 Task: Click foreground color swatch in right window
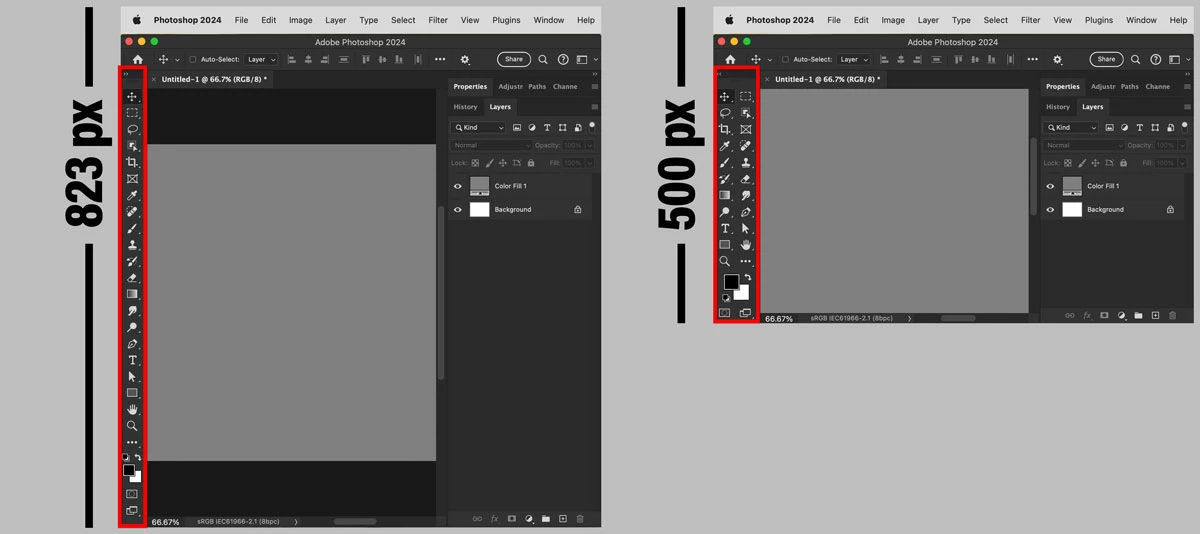(x=731, y=282)
